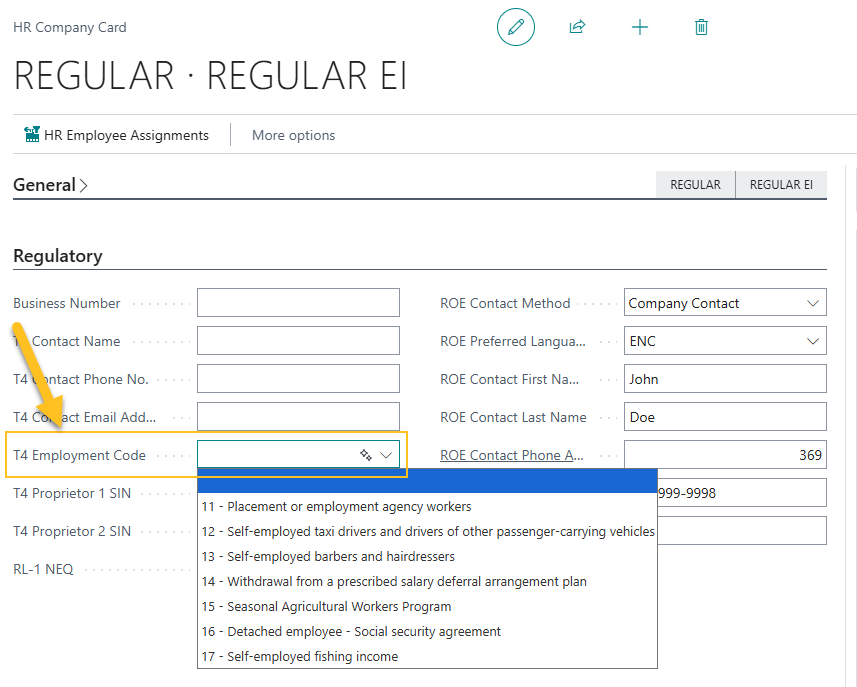The image size is (857, 687).
Task: Click the Edit pencil icon
Action: (516, 27)
